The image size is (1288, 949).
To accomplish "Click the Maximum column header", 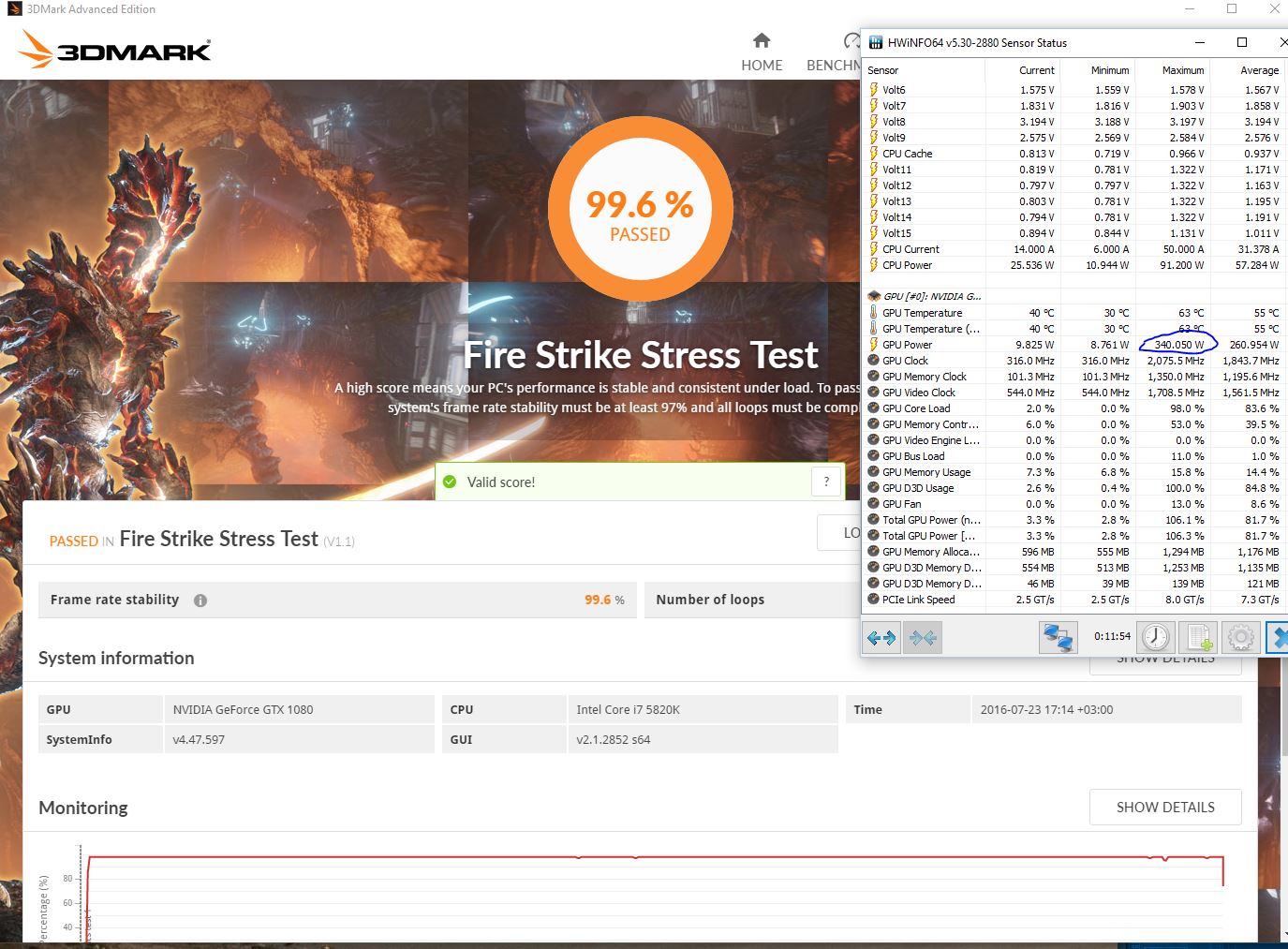I will (x=1173, y=70).
